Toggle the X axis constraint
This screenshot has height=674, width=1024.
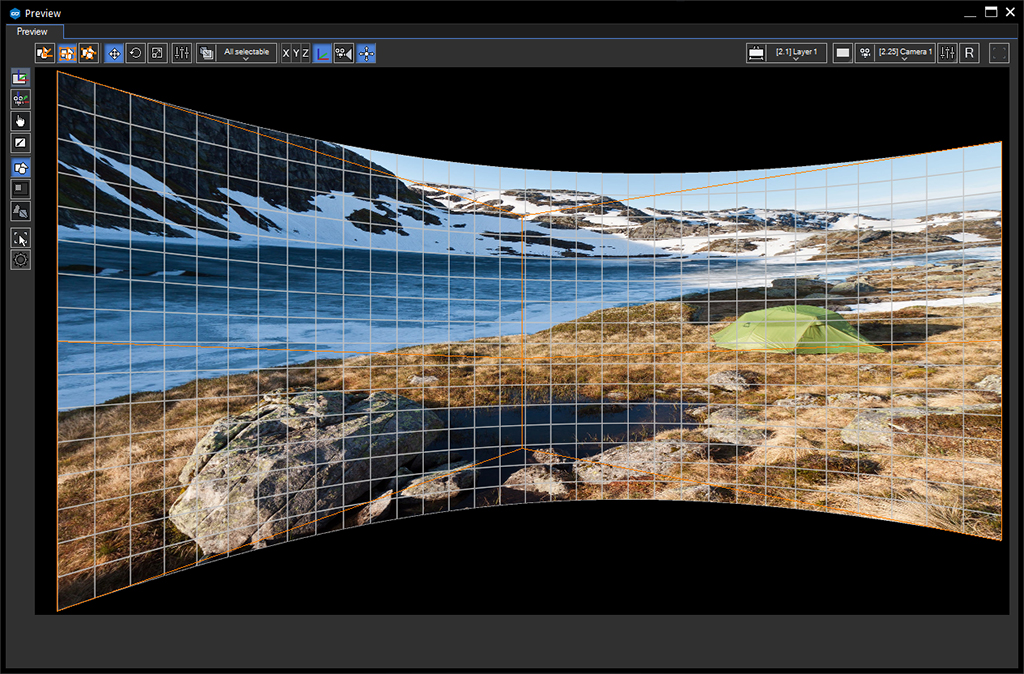[286, 53]
